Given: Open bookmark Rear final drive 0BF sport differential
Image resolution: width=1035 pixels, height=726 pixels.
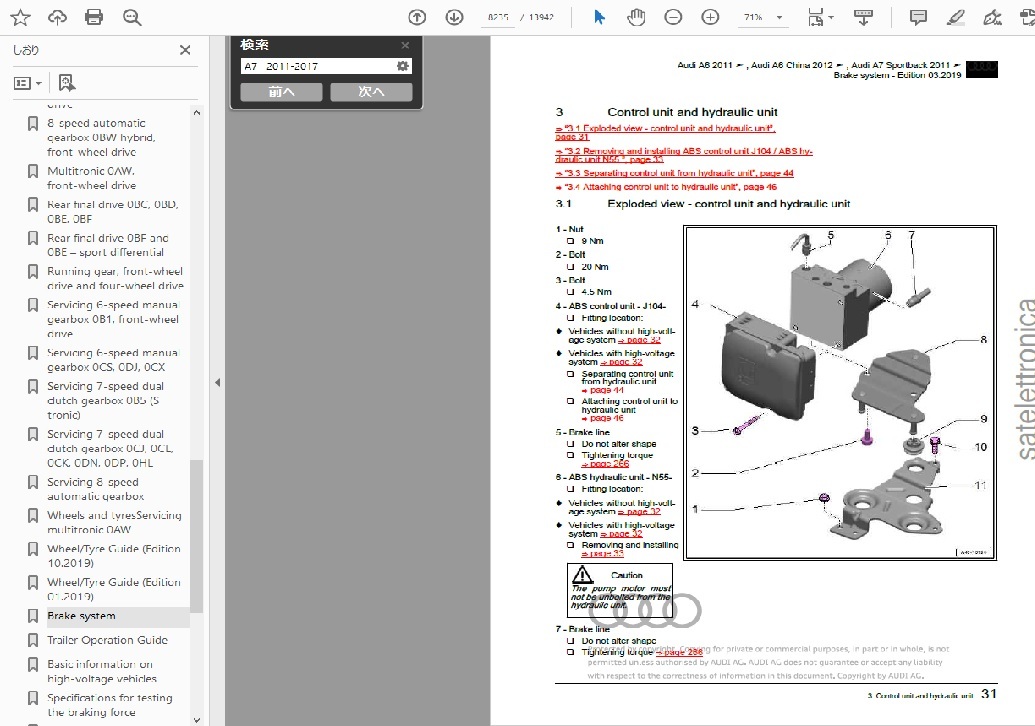Looking at the screenshot, I should point(108,245).
